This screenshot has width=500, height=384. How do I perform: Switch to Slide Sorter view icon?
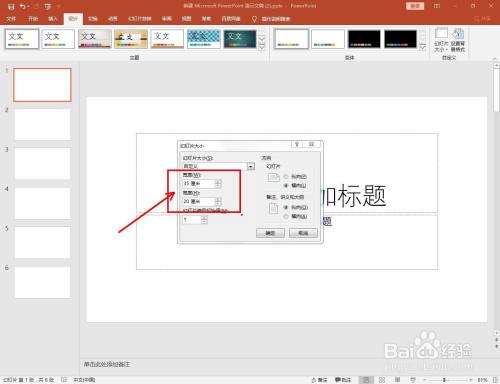(x=382, y=380)
